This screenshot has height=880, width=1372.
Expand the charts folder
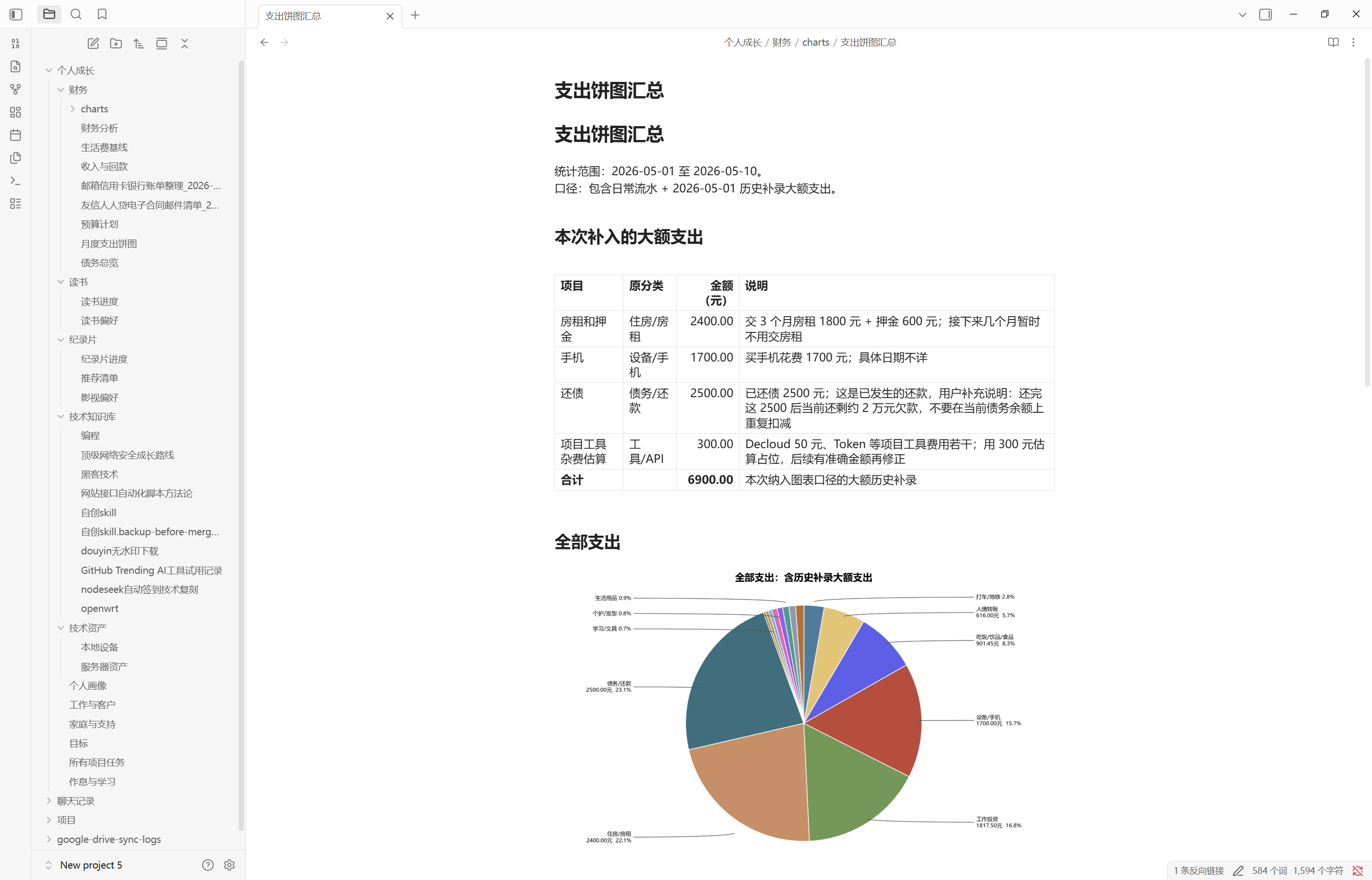click(x=72, y=109)
